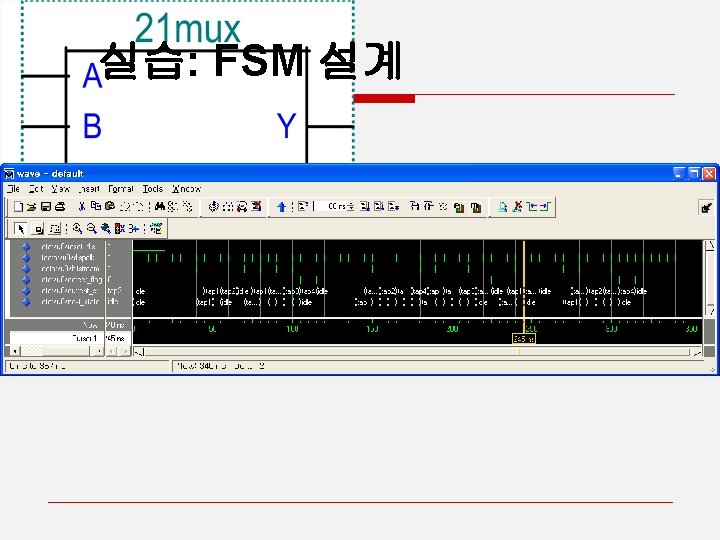The width and height of the screenshot is (720, 540).
Task: Click the Run All icon
Action: (x=394, y=207)
